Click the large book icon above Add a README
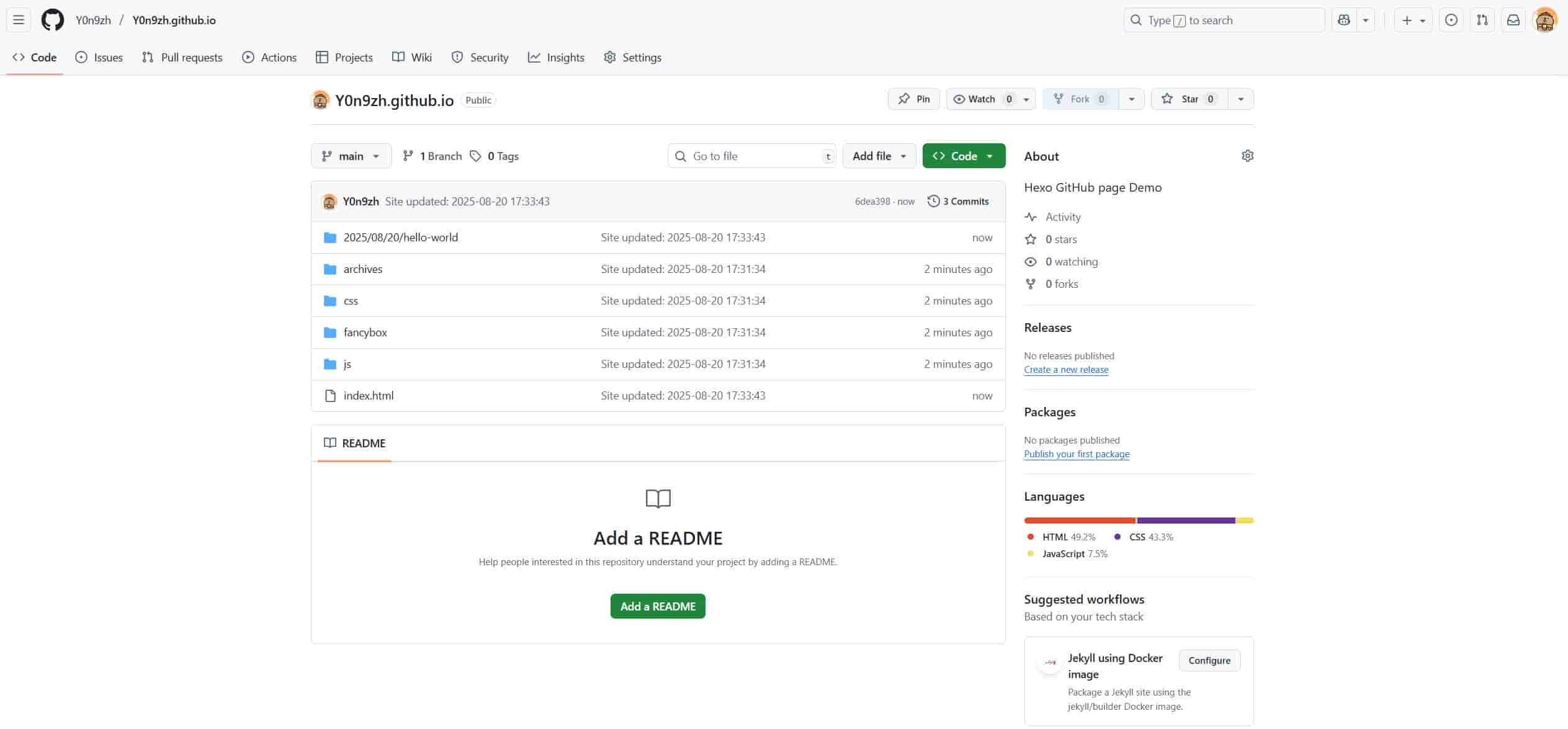 [x=658, y=498]
